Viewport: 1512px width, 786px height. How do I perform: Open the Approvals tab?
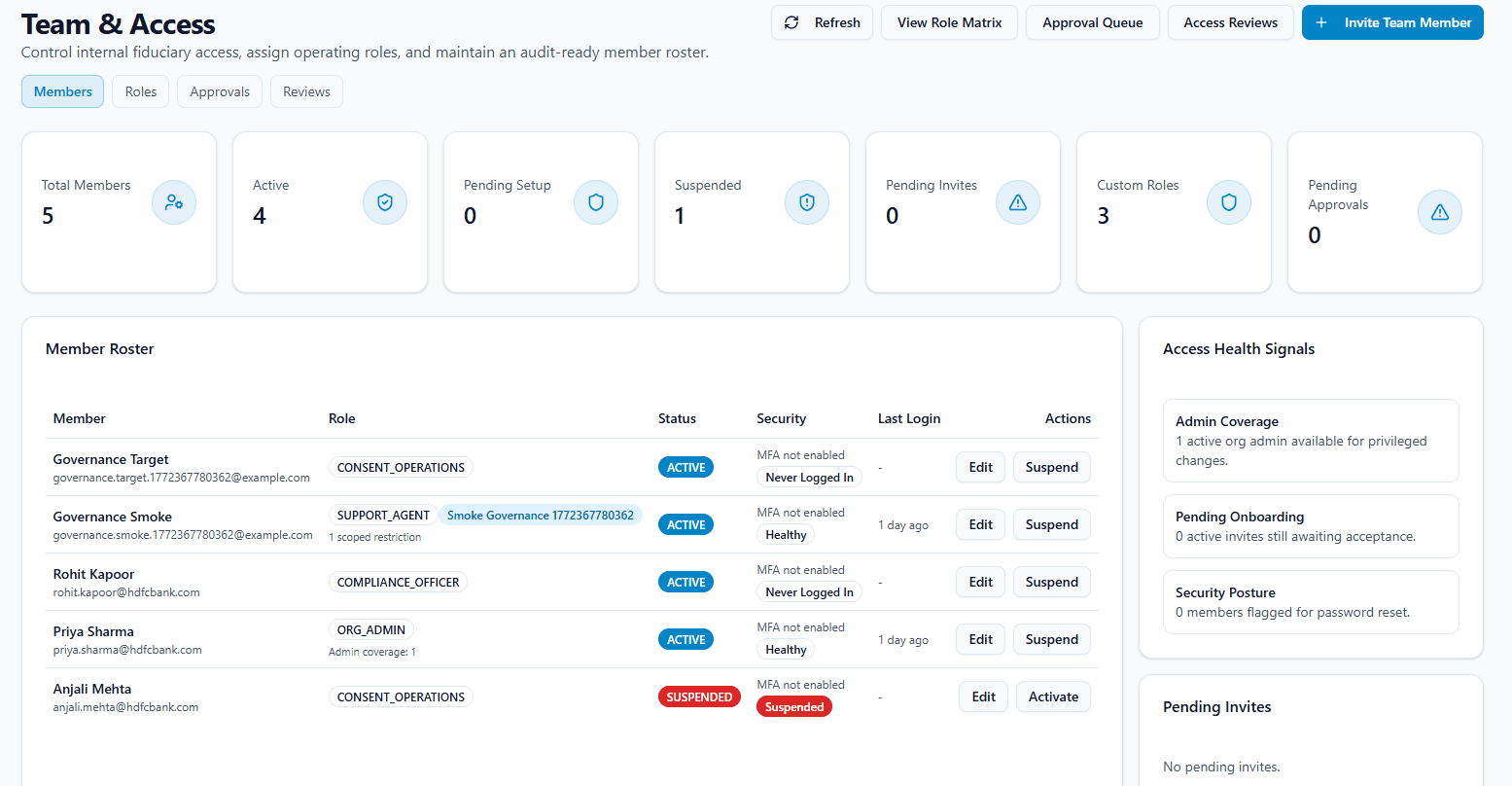tap(219, 90)
